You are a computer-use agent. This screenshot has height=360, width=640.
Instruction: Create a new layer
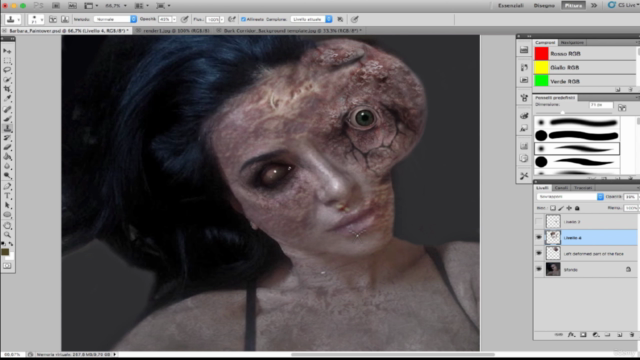click(x=620, y=335)
